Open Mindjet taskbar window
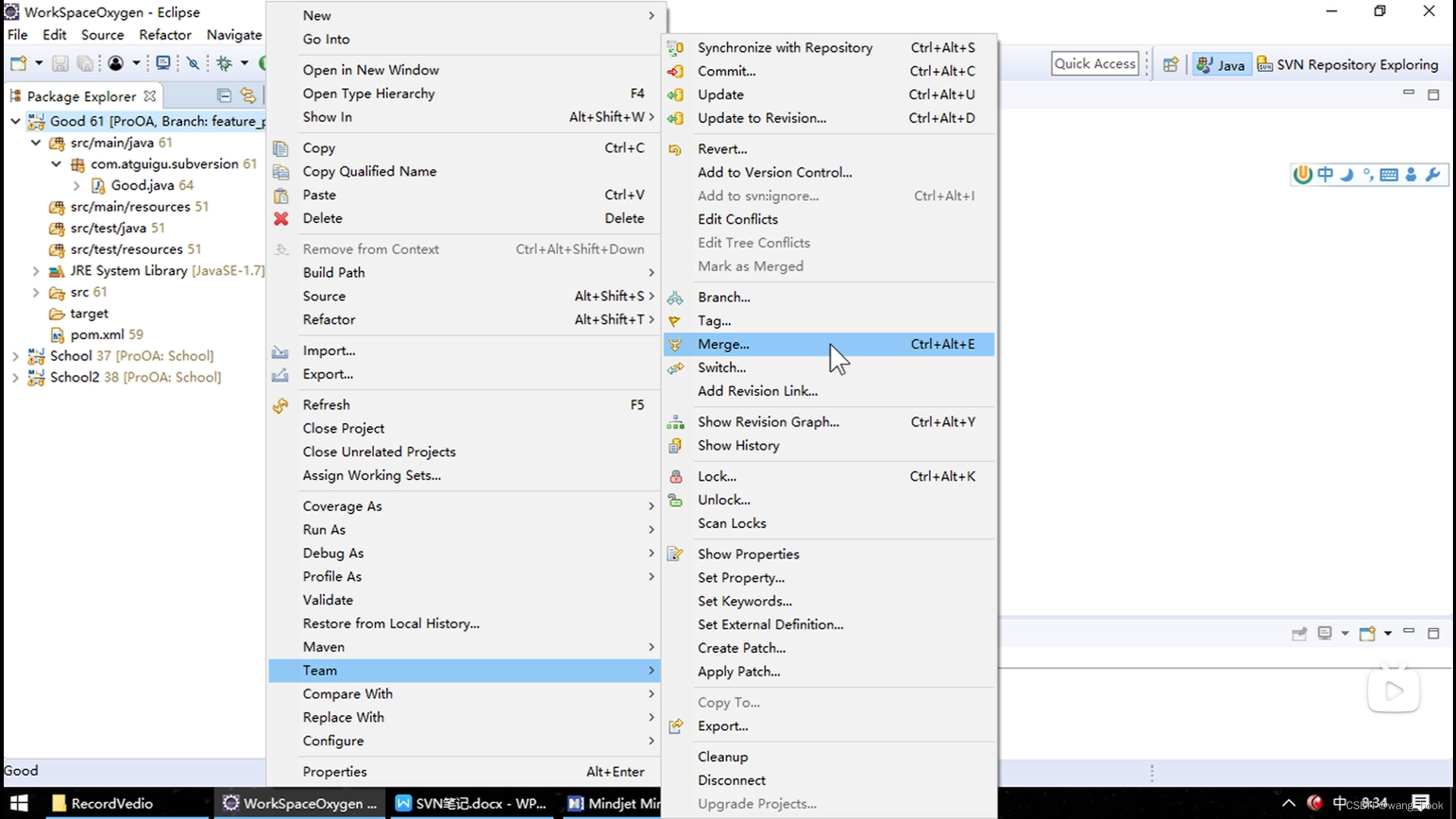1456x819 pixels. [x=613, y=803]
